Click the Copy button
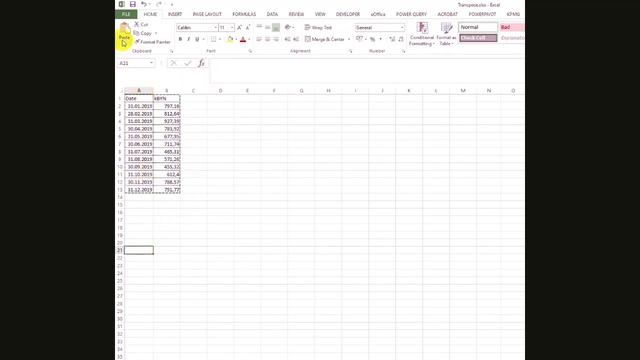Image resolution: width=640 pixels, height=360 pixels. pos(143,33)
